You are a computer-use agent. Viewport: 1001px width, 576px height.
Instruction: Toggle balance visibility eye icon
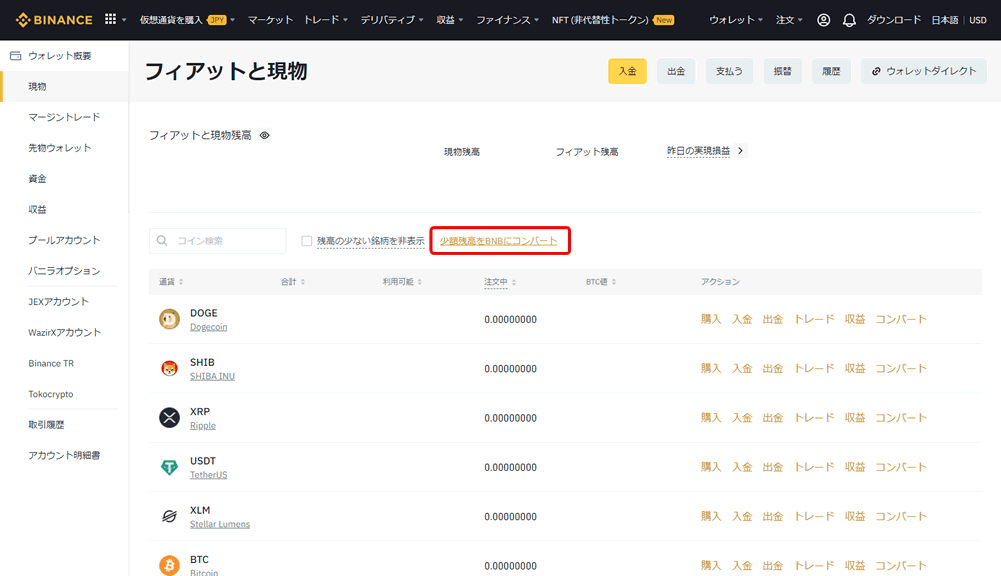pos(264,135)
